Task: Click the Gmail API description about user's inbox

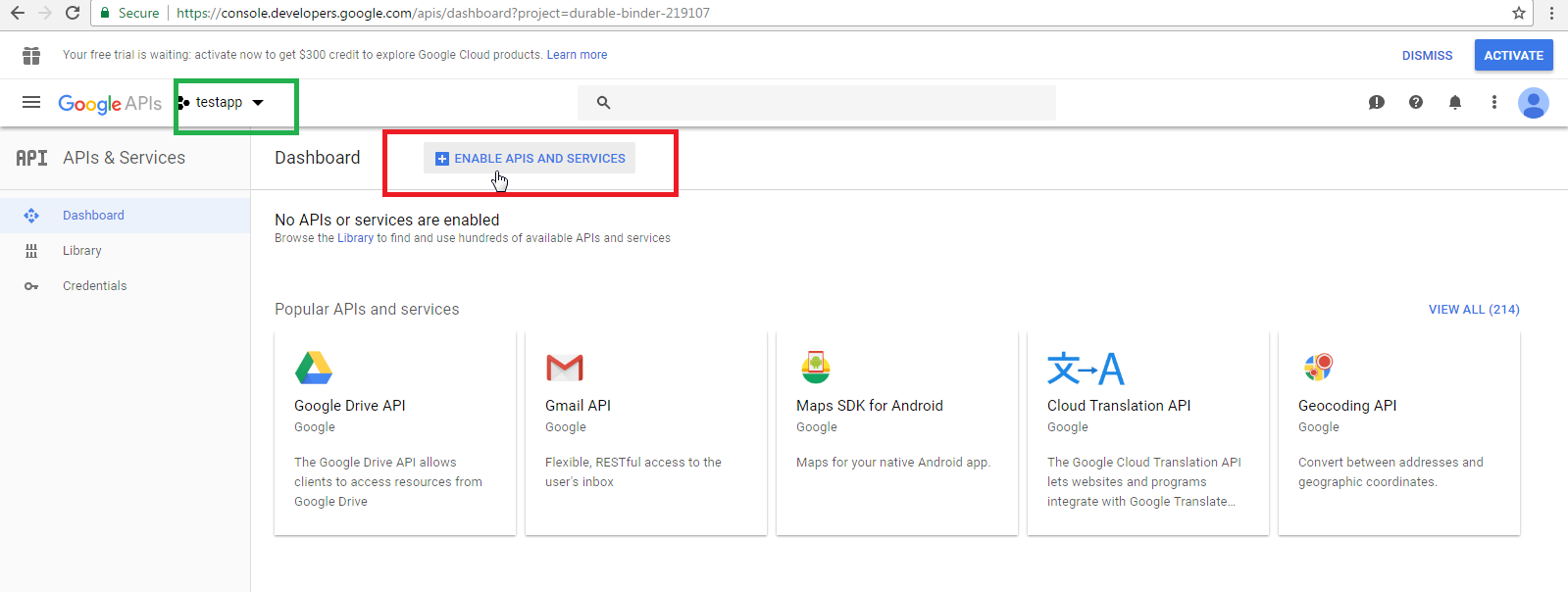Action: pyautogui.click(x=633, y=472)
